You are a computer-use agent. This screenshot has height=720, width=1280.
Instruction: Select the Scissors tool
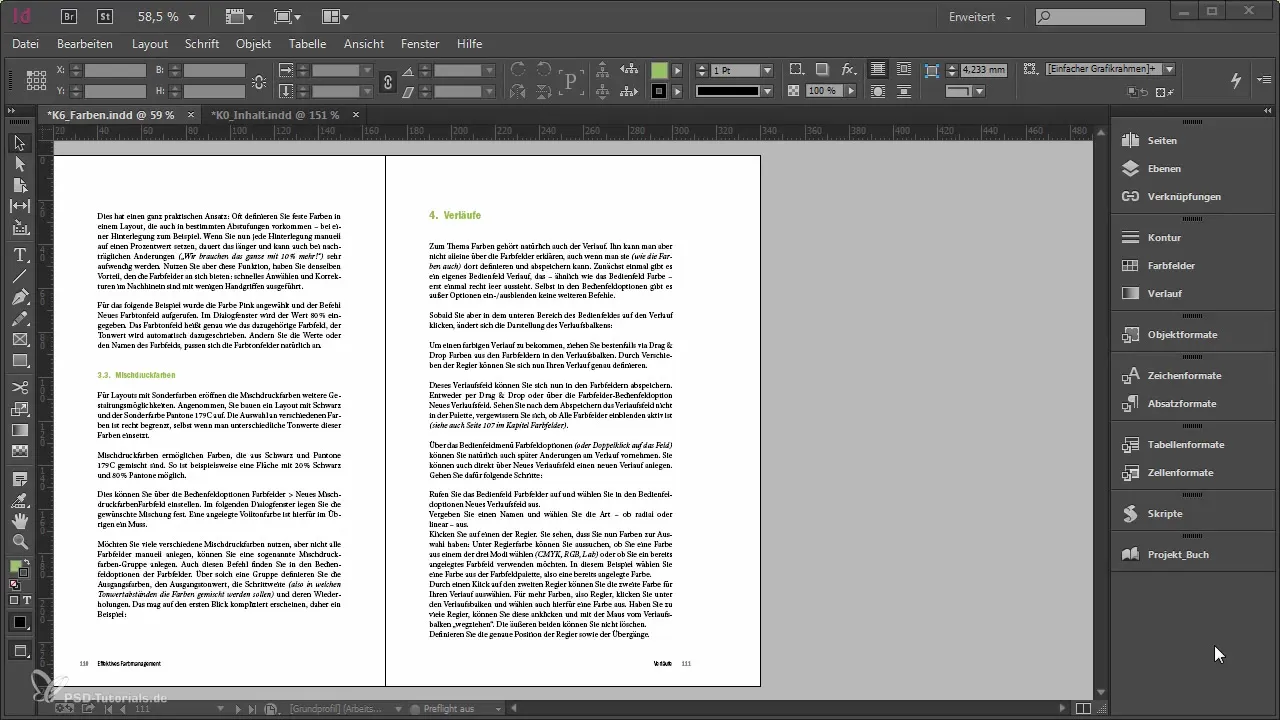coord(20,387)
